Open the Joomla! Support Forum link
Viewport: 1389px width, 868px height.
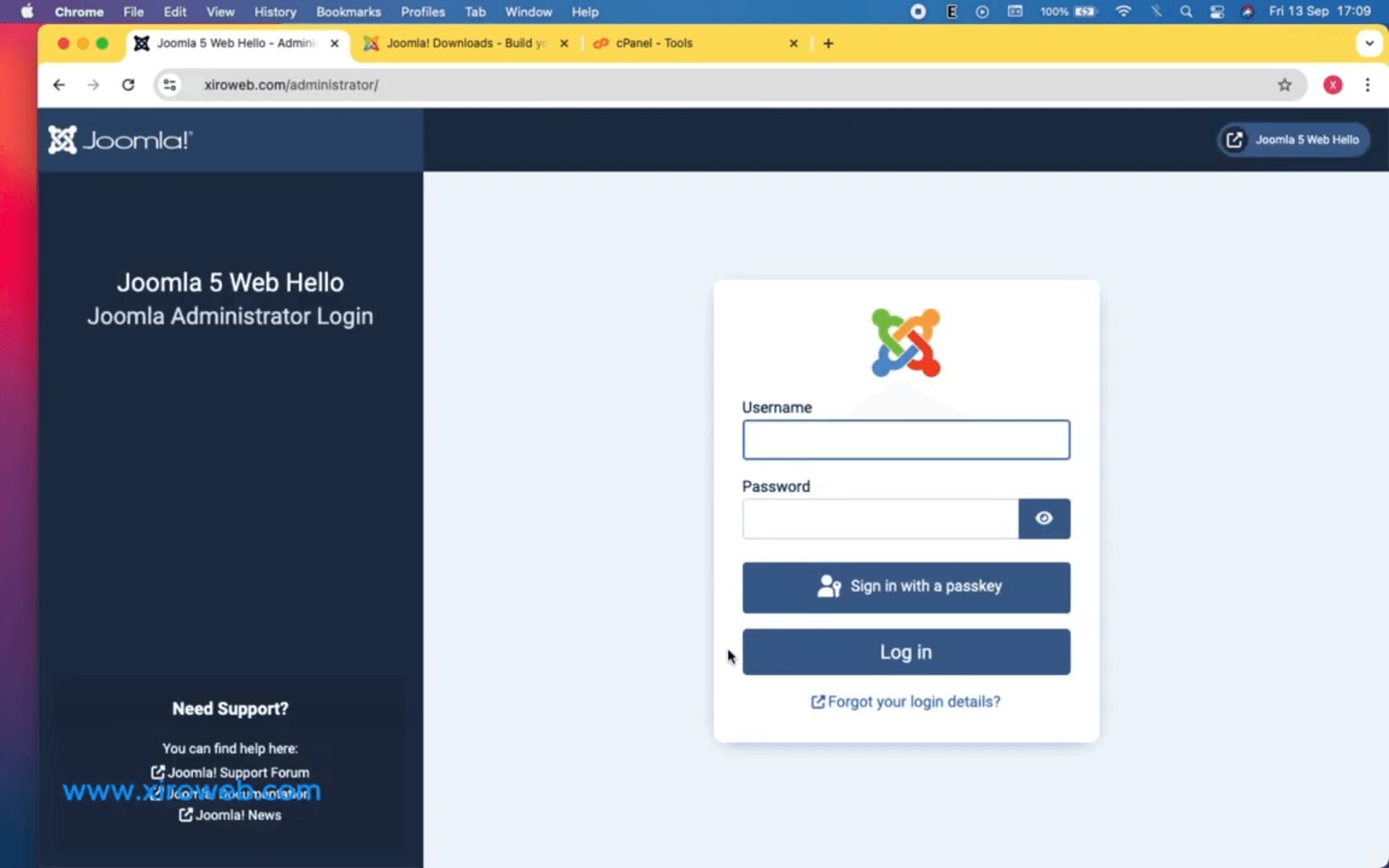click(230, 772)
